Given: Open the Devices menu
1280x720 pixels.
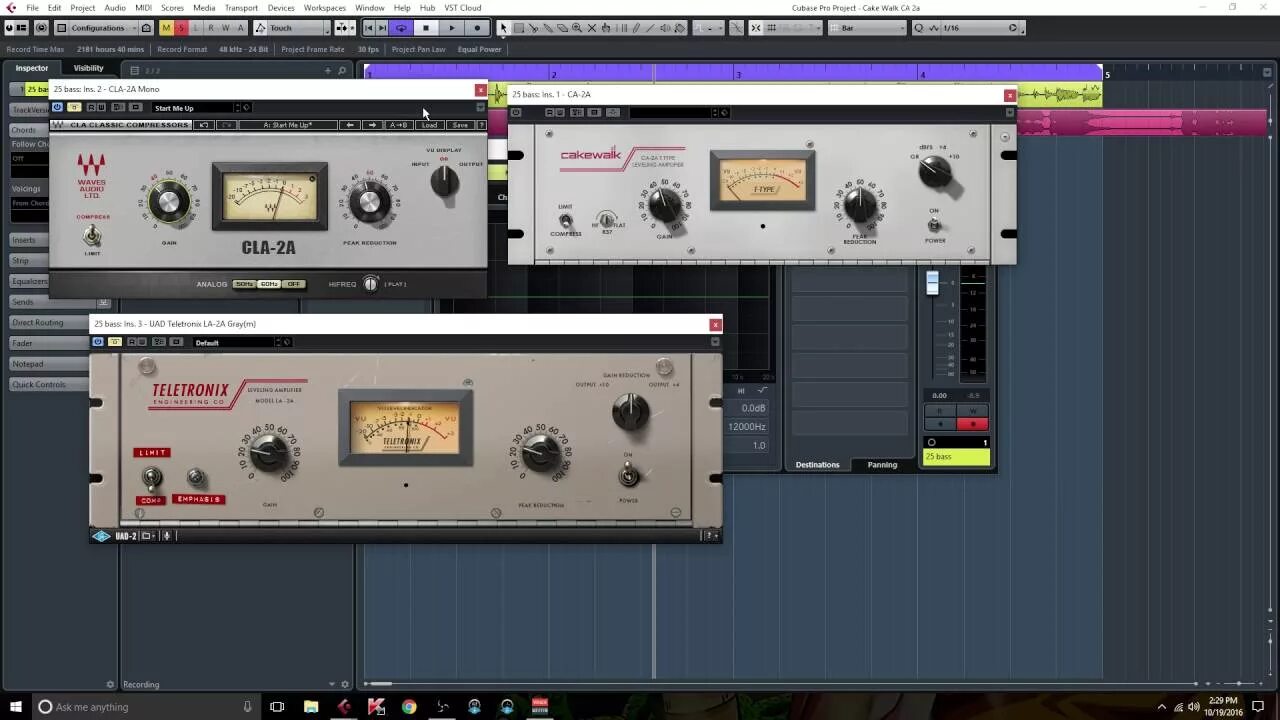Looking at the screenshot, I should tap(281, 7).
